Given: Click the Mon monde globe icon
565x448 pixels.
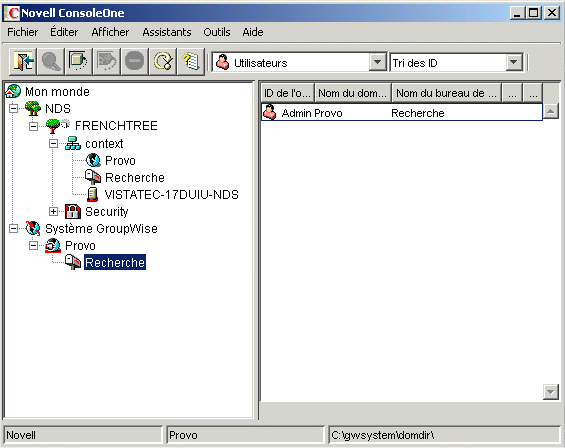Looking at the screenshot, I should [x=13, y=92].
